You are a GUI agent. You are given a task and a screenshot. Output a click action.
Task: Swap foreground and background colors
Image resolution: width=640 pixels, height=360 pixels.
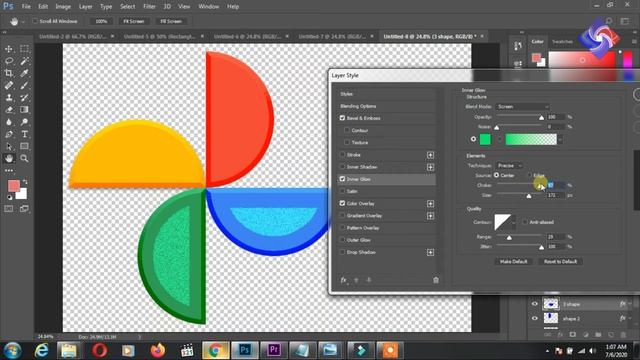25,182
